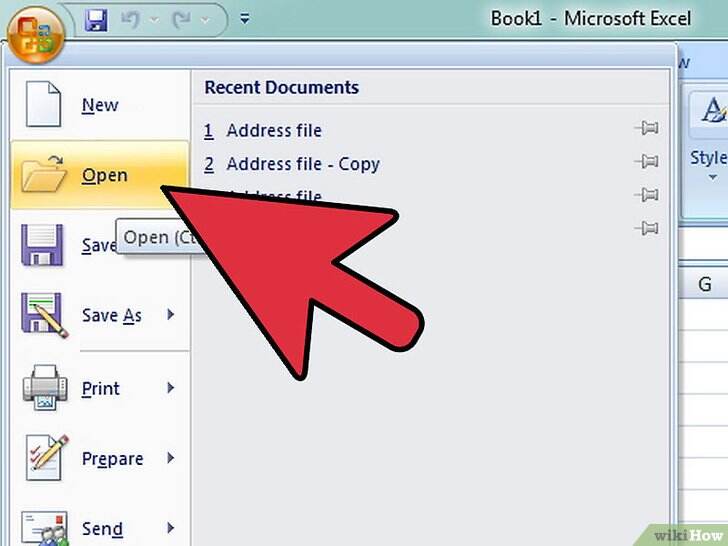
Task: Expand the Send submenu arrow
Action: point(171,528)
